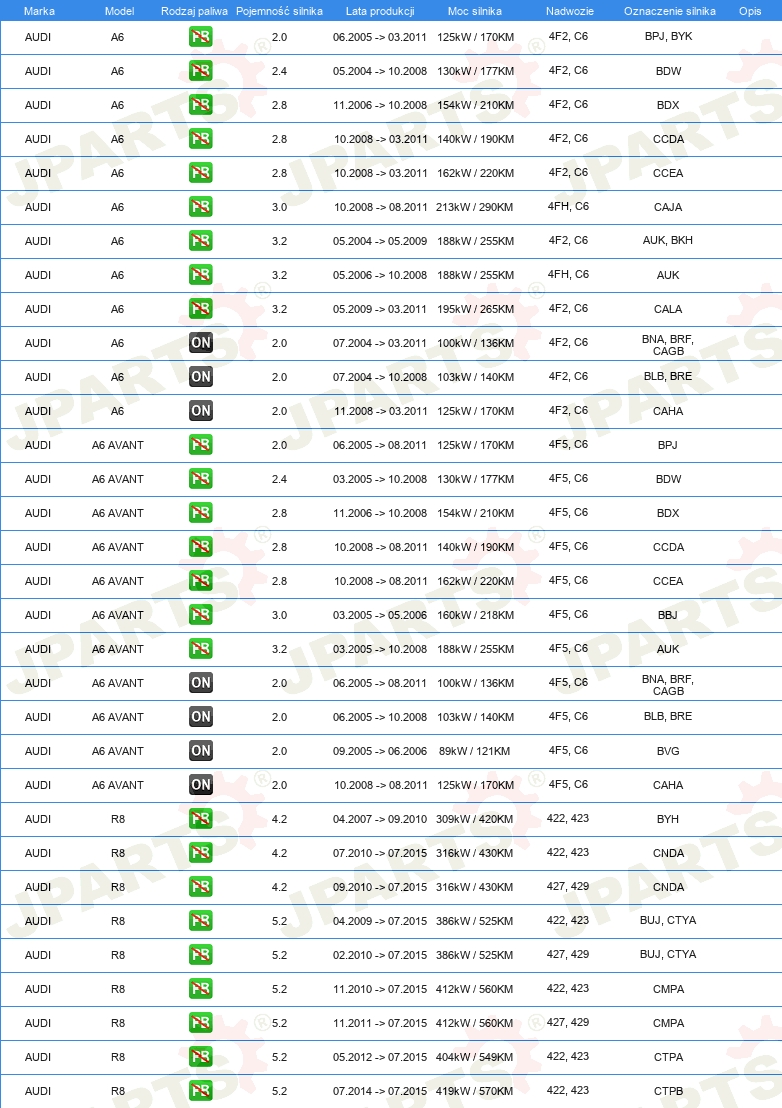Viewport: 782px width, 1108px height.
Task: Click the Nadwozie column header
Action: 569,11
